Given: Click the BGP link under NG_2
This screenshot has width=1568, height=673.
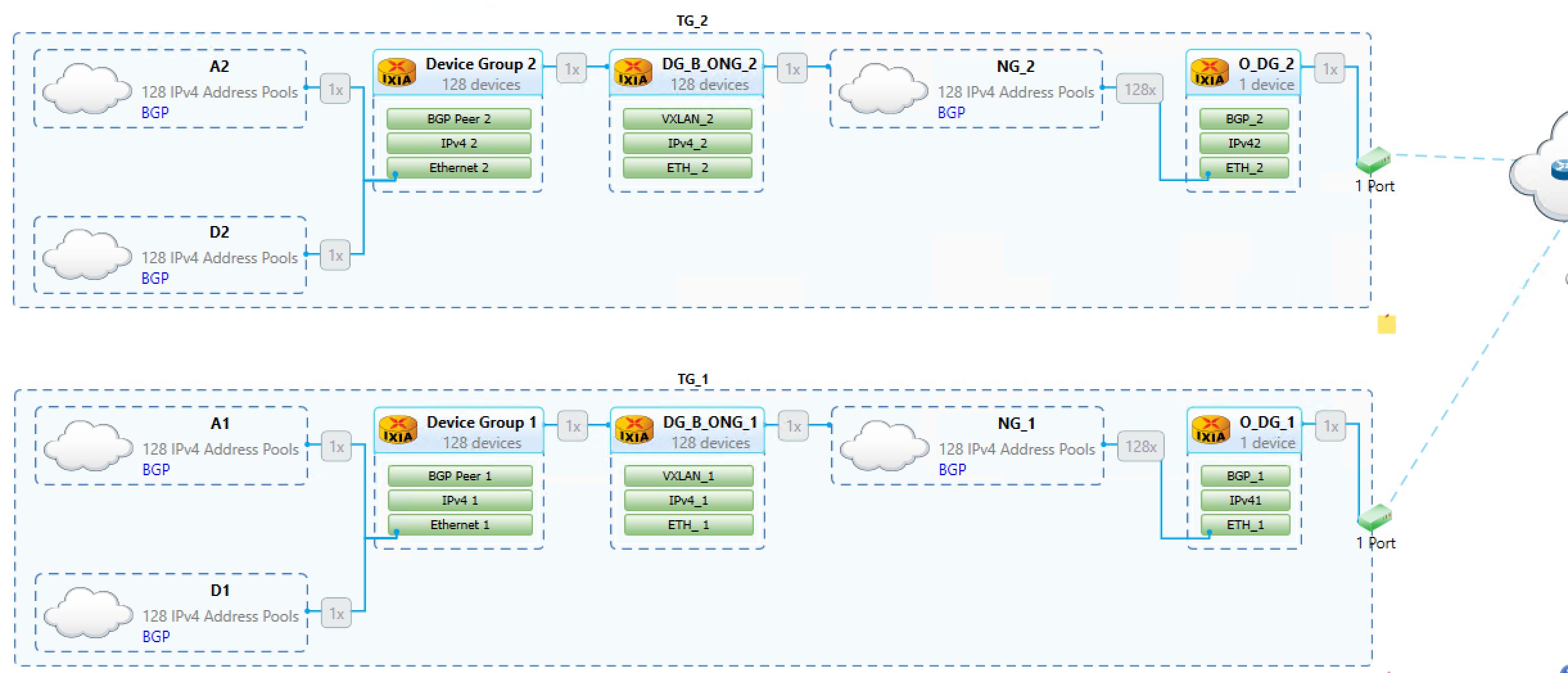Looking at the screenshot, I should (x=950, y=112).
